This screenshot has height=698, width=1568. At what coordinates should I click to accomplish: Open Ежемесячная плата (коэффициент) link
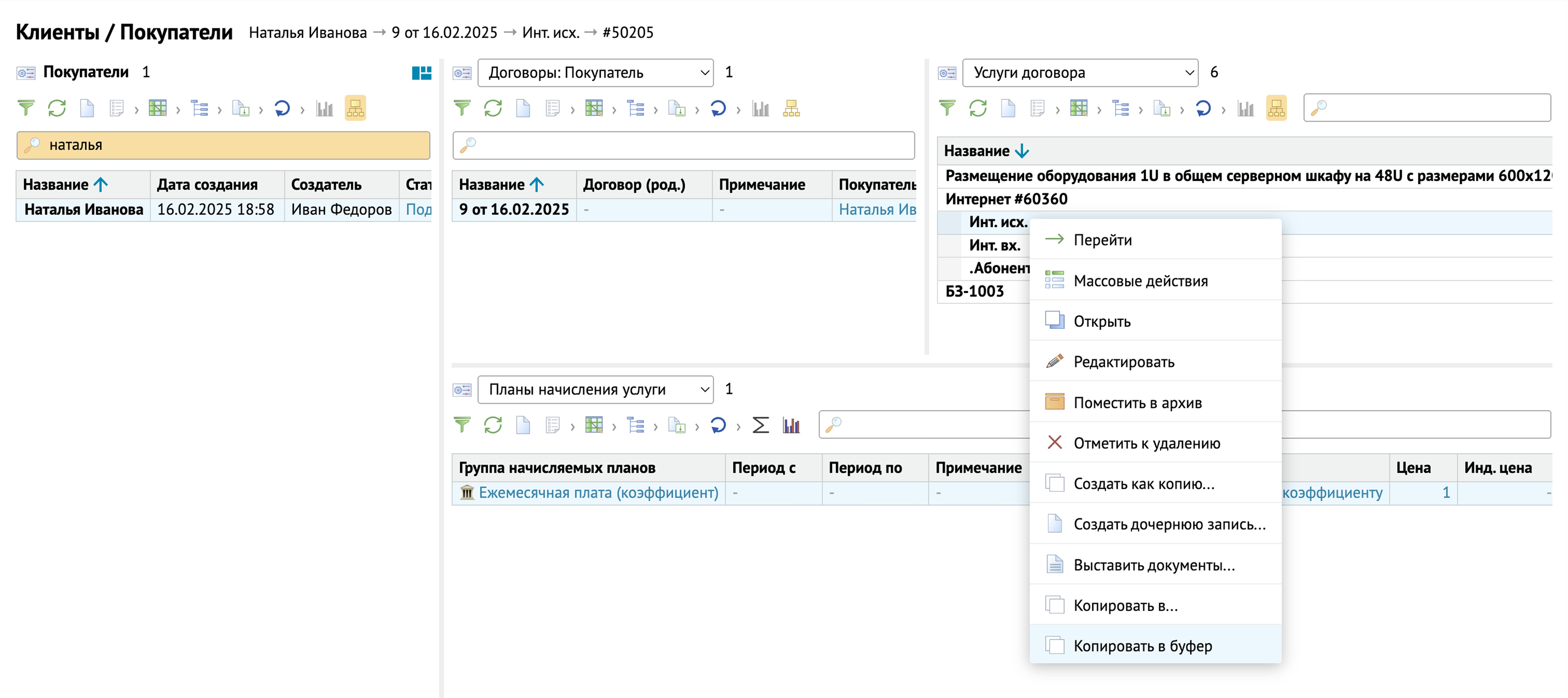point(598,492)
